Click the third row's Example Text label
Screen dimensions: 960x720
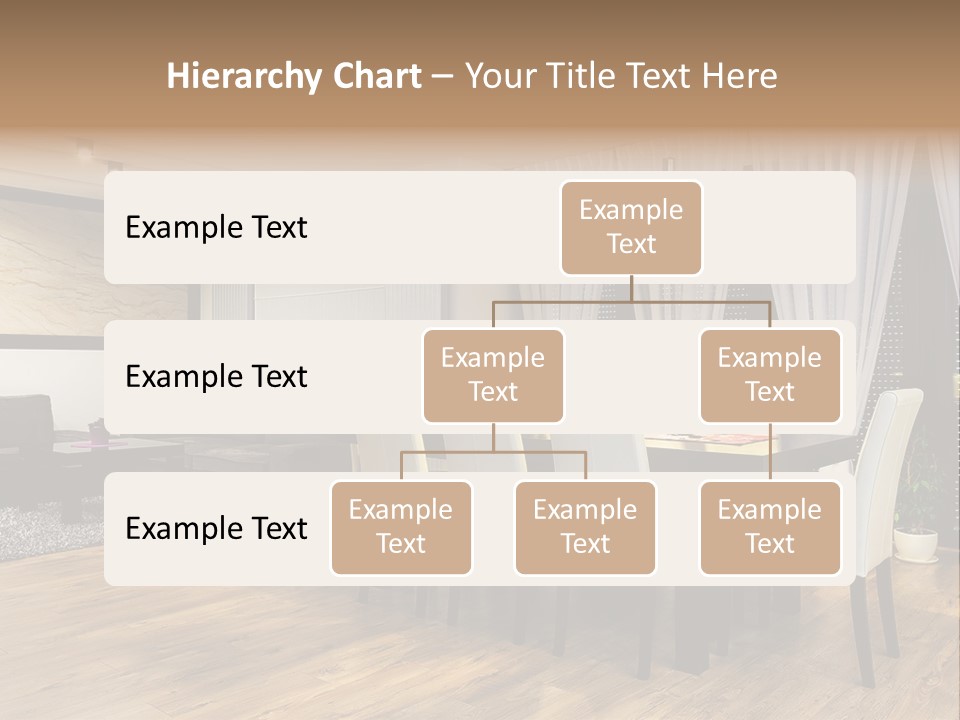click(x=216, y=528)
